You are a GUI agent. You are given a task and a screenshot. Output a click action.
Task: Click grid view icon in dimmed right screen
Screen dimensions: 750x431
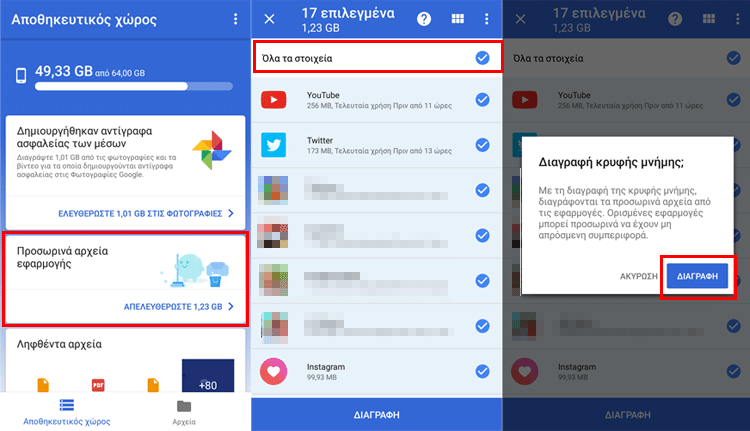[x=709, y=19]
